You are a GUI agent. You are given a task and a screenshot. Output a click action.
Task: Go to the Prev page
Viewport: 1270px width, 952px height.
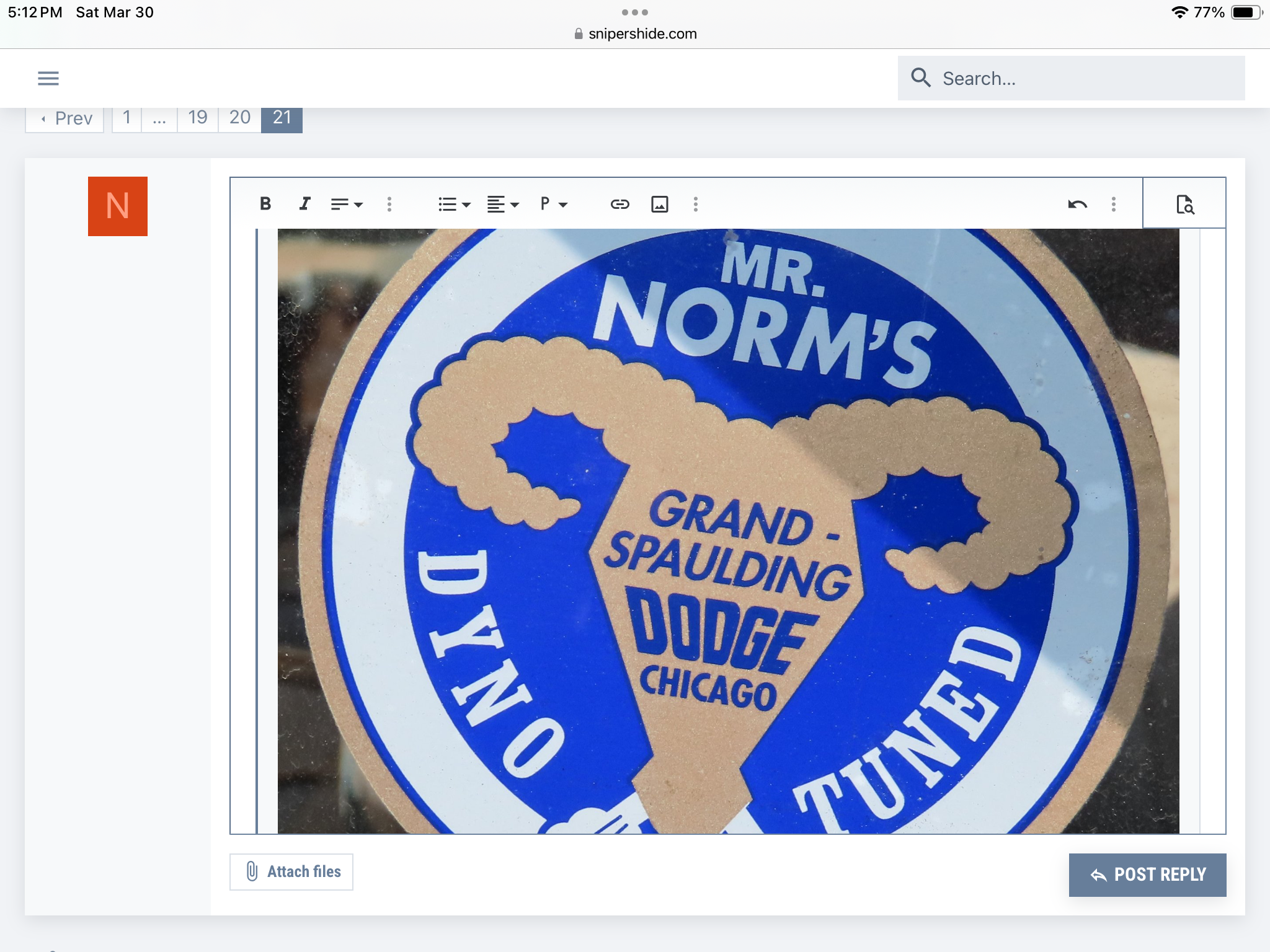(x=65, y=118)
